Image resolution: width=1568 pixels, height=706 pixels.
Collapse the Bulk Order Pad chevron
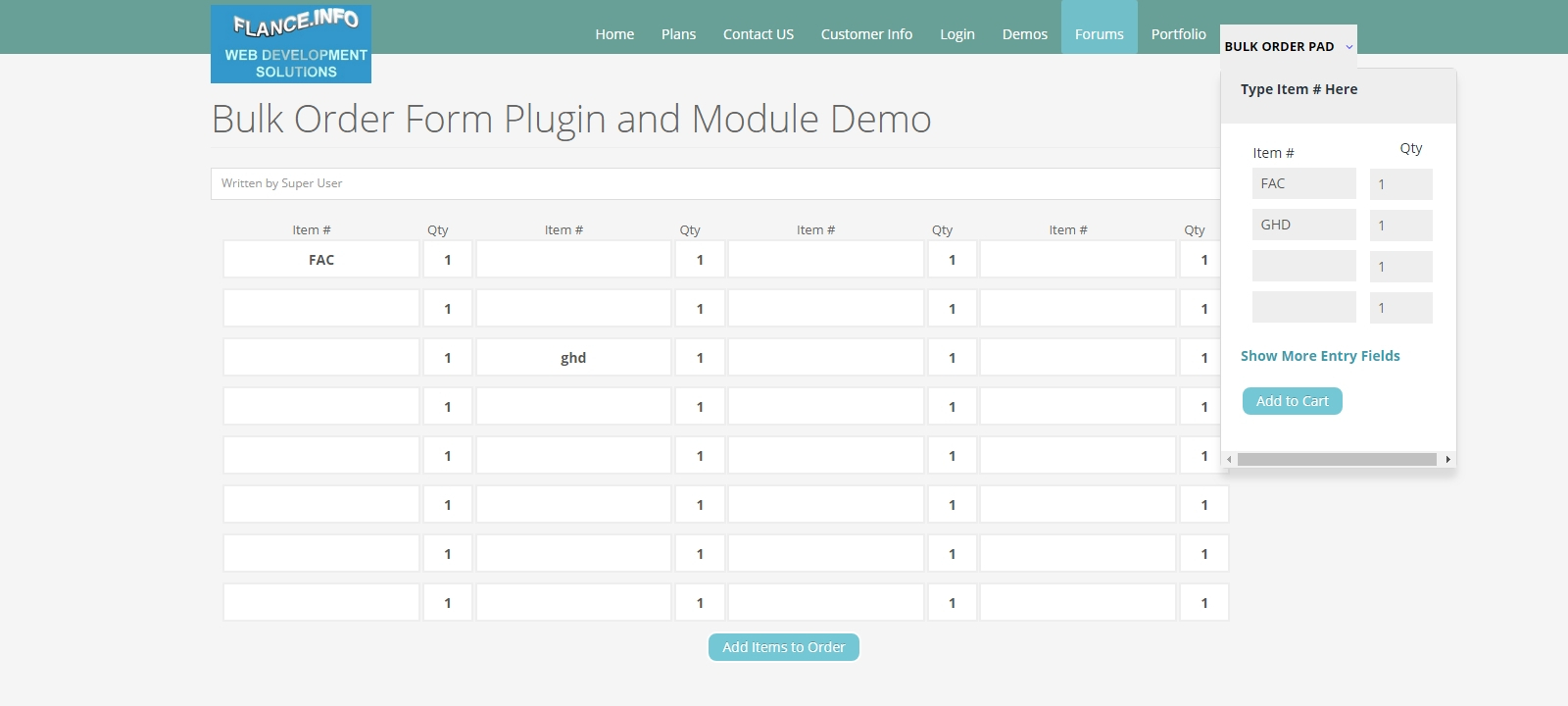[x=1349, y=47]
